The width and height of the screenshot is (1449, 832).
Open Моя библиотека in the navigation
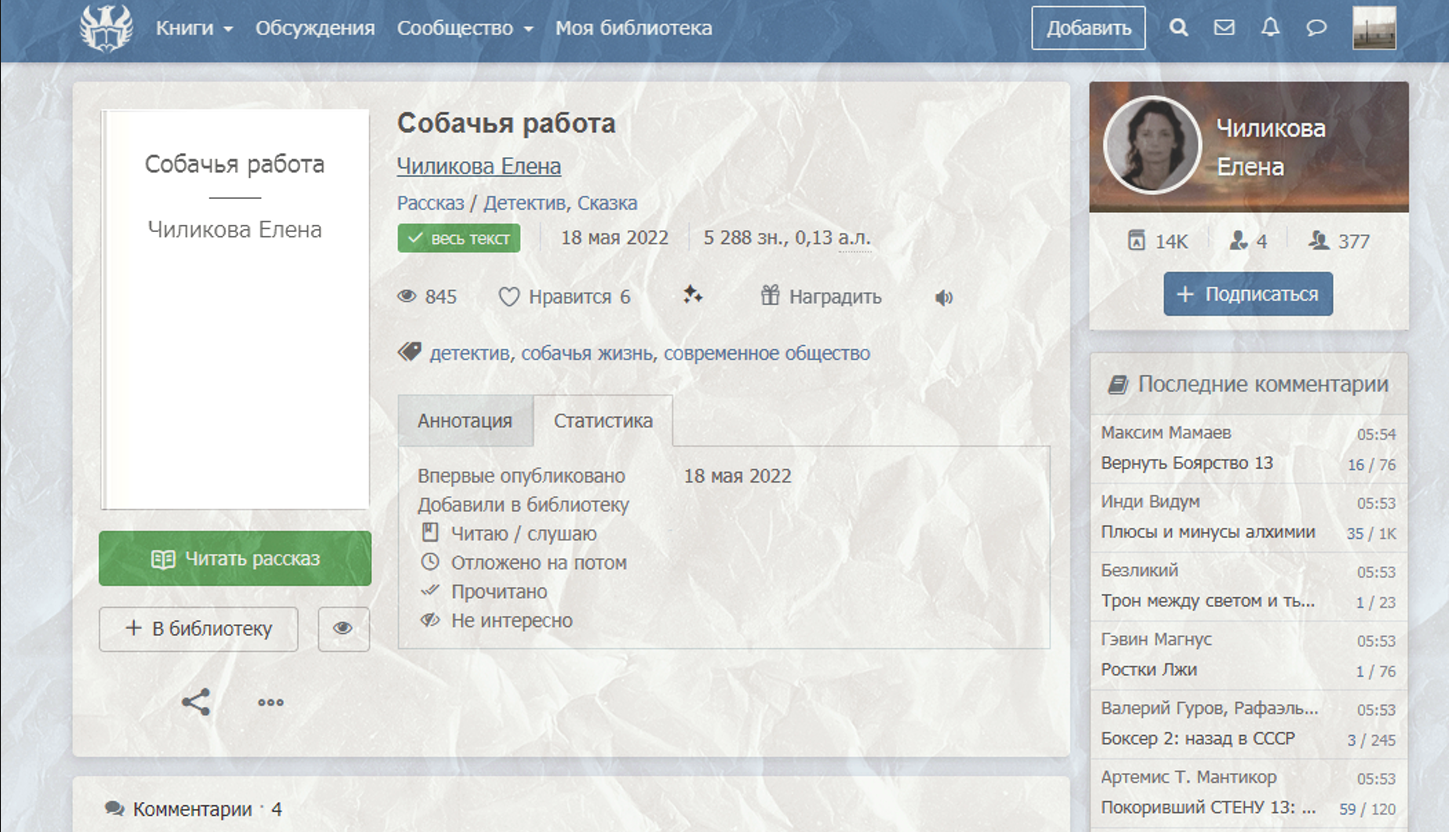point(634,28)
